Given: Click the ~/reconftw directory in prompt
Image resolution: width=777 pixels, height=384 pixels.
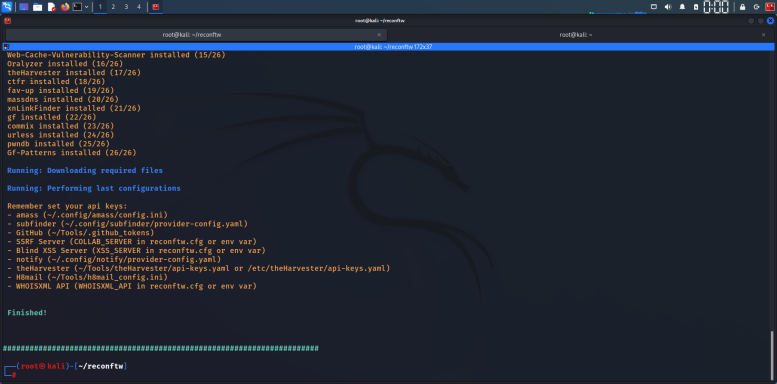Looking at the screenshot, I should 101,366.
